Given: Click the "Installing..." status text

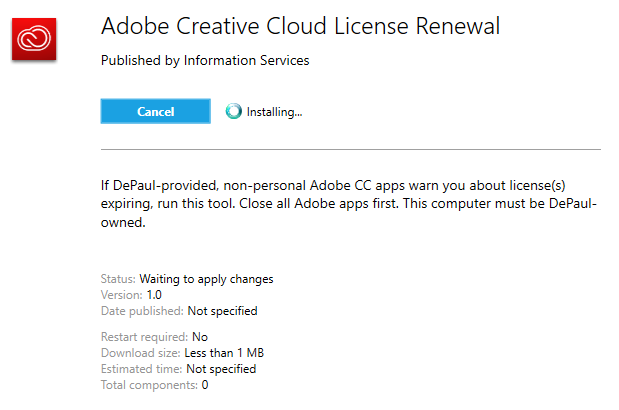Looking at the screenshot, I should (274, 112).
